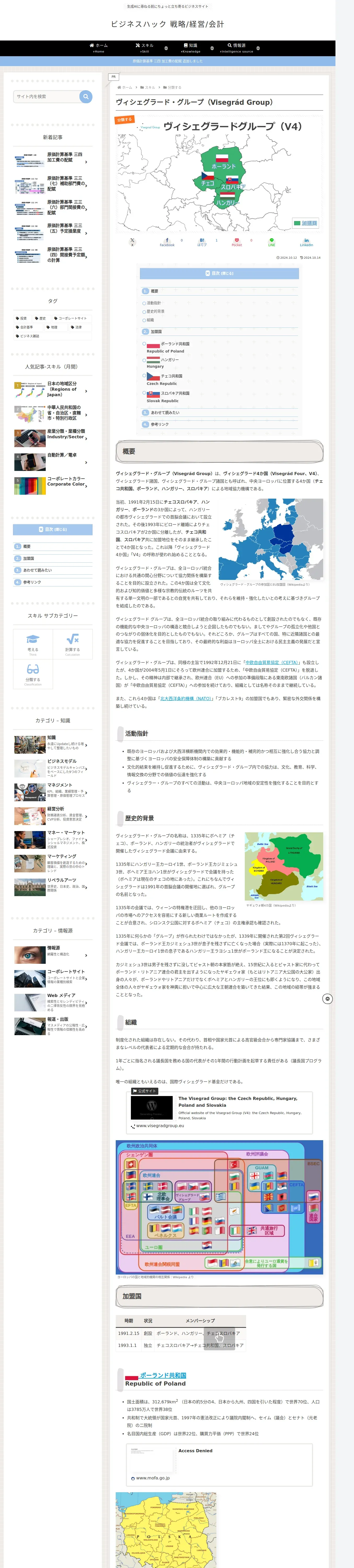Viewport: 354px width, 1568px height.
Task: Open the www.mofa.go.jp link card
Action: tap(219, 1465)
